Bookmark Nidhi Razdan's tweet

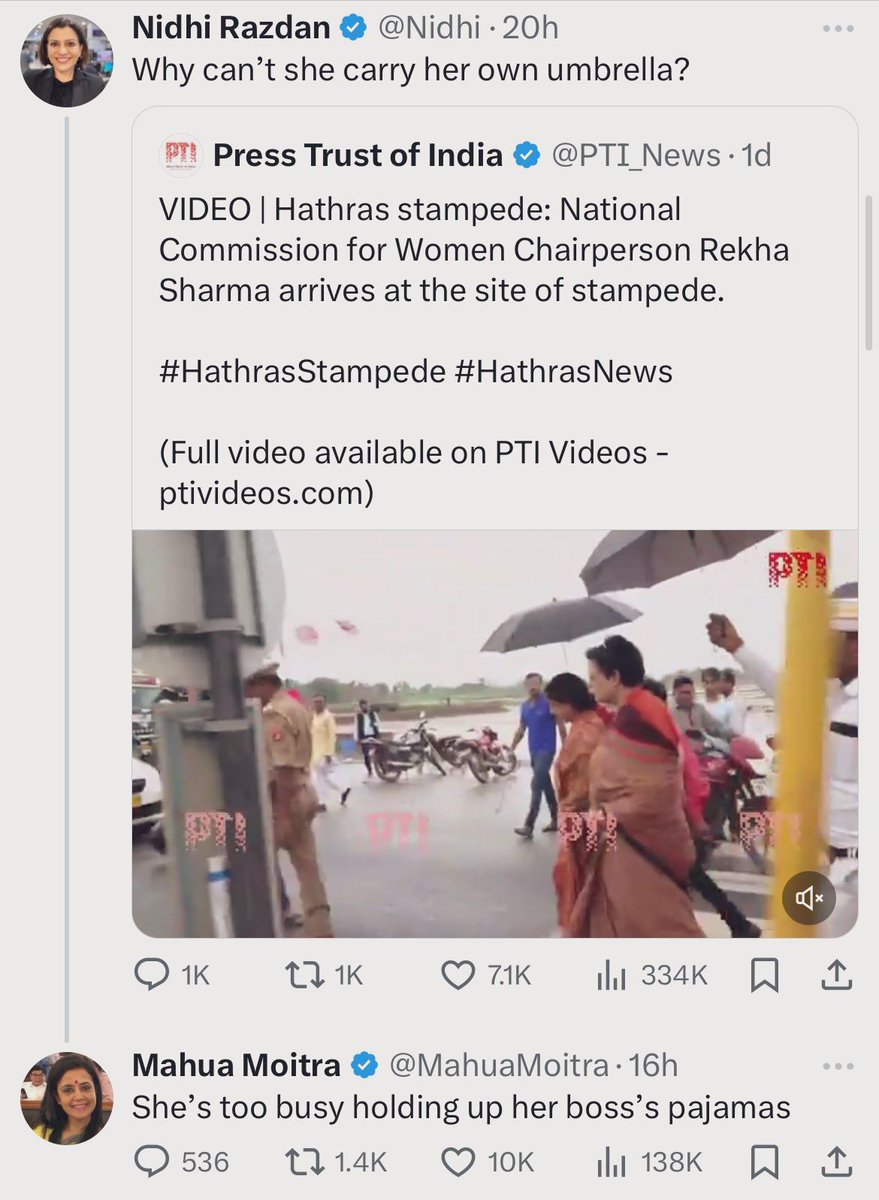pos(764,976)
